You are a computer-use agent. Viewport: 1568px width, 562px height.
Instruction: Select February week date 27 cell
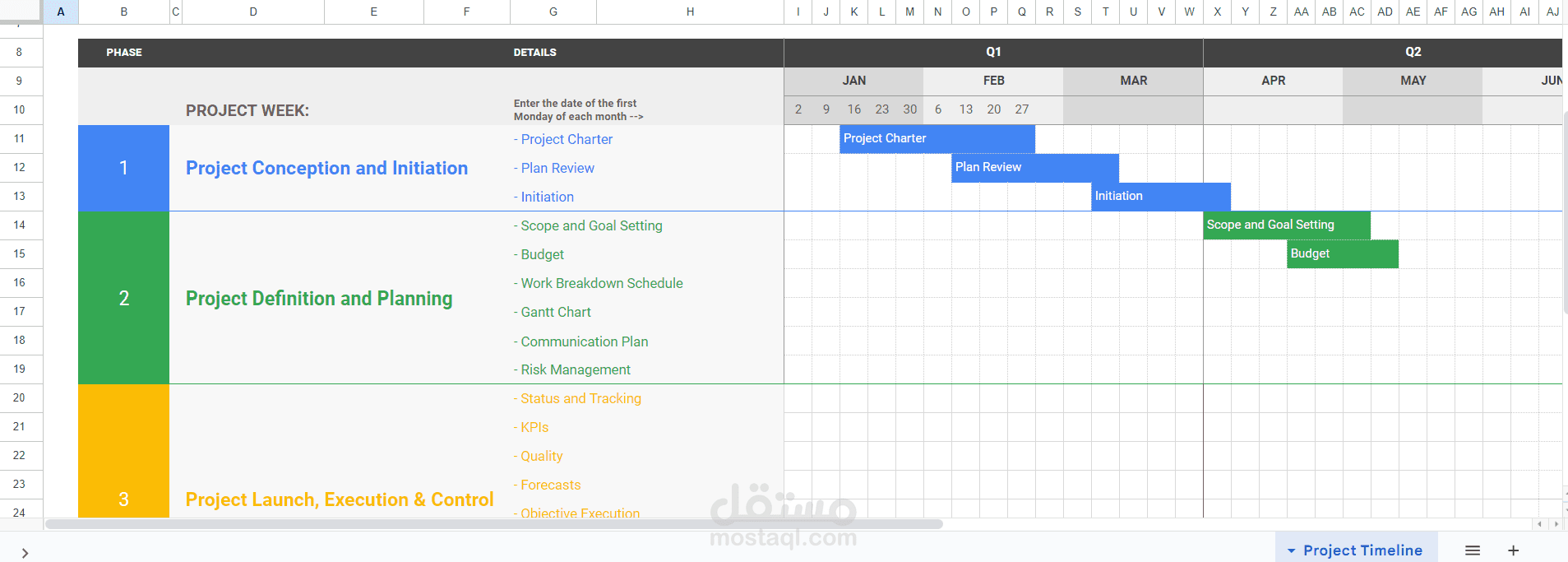(x=1022, y=109)
